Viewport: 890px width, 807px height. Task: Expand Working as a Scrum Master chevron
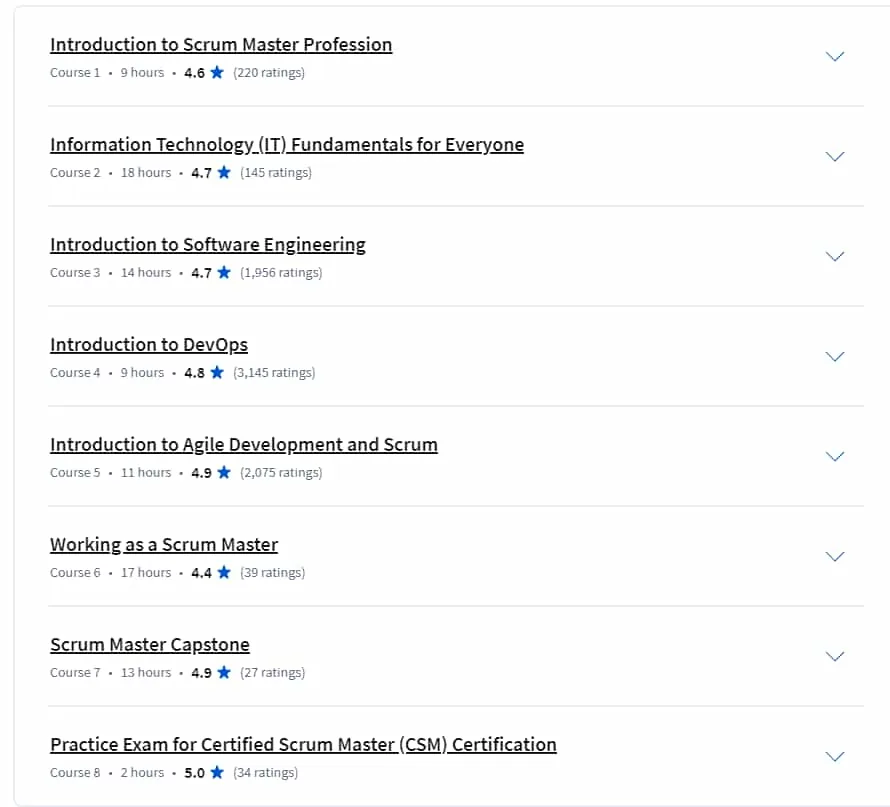point(834,556)
